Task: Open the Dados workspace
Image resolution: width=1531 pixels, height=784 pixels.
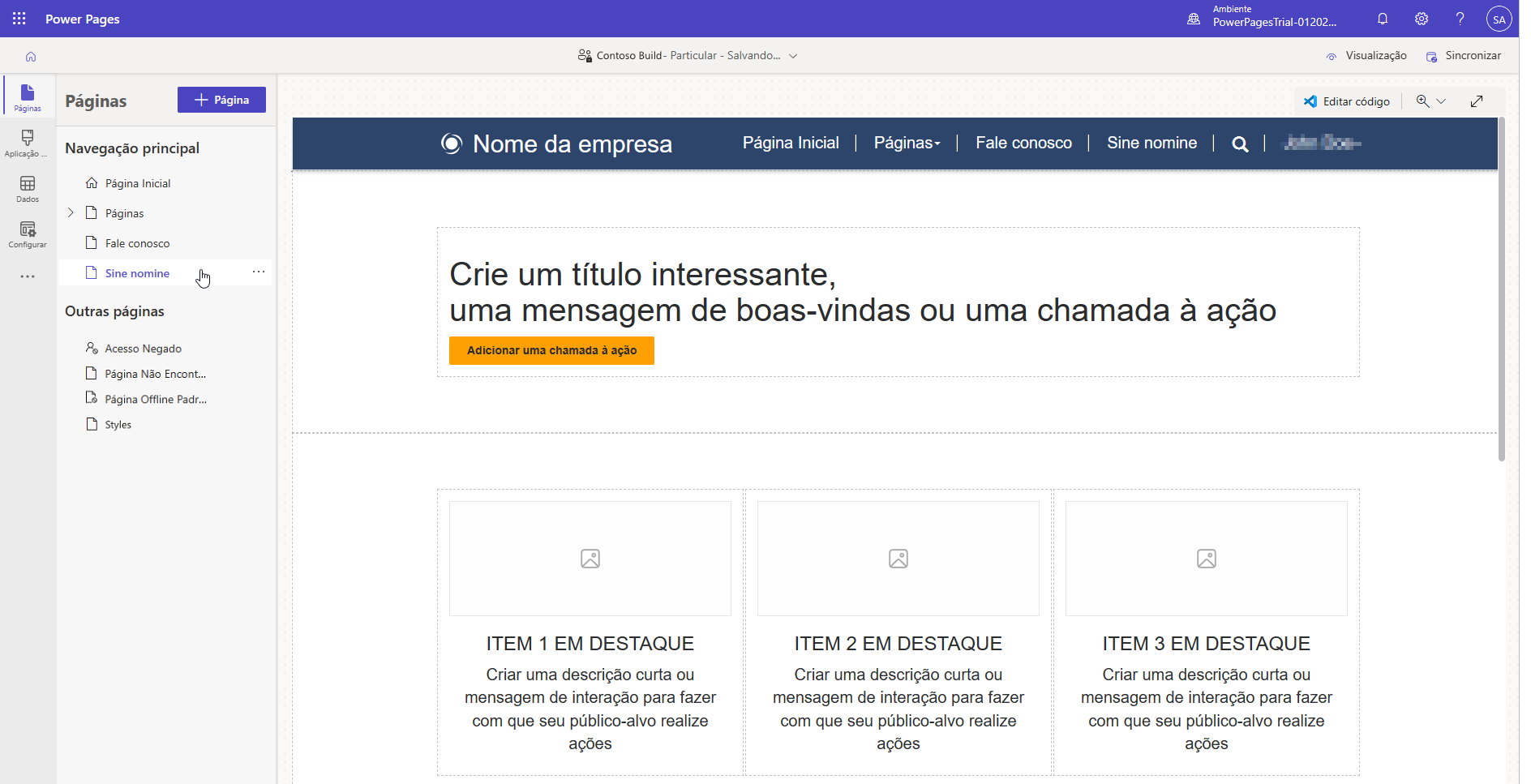Action: 27,188
